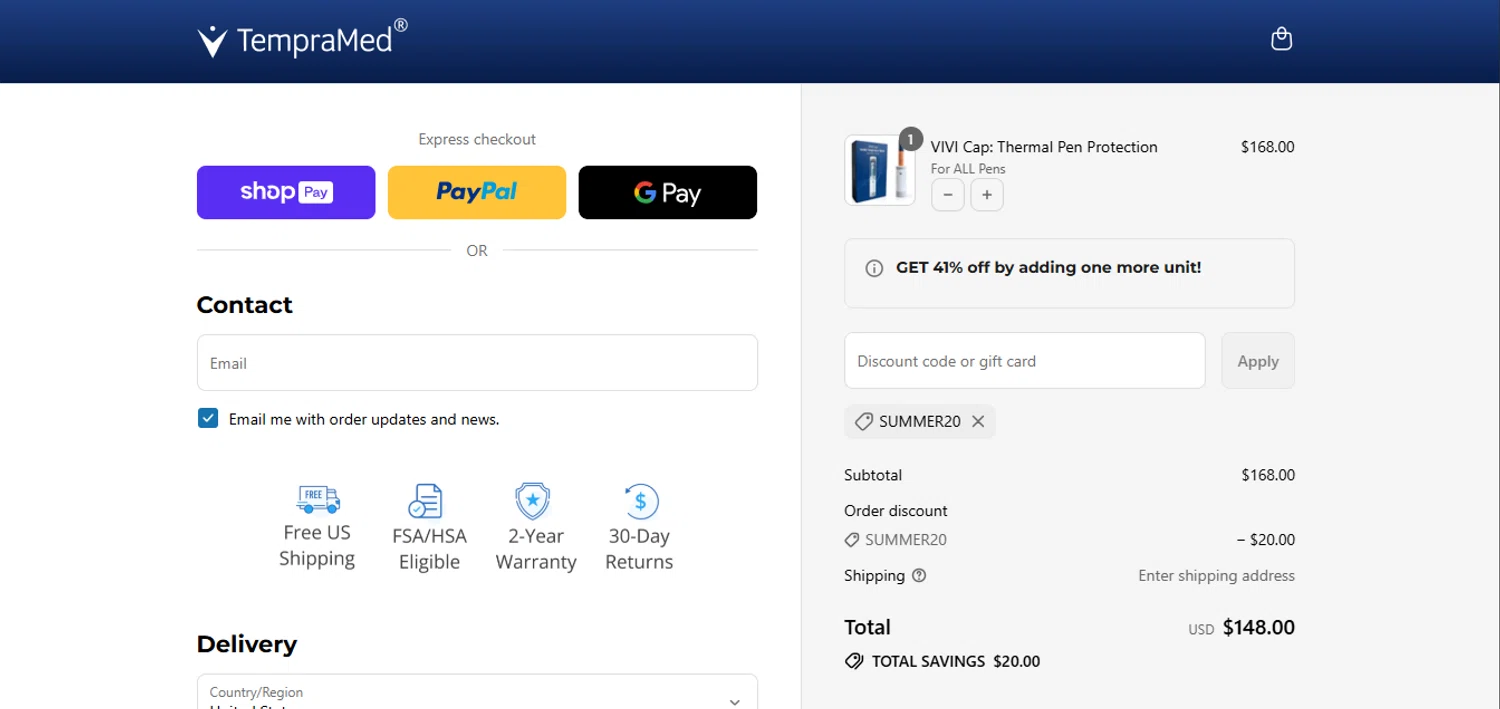Click the TempraMed logo
The height and width of the screenshot is (709, 1500).
302,39
